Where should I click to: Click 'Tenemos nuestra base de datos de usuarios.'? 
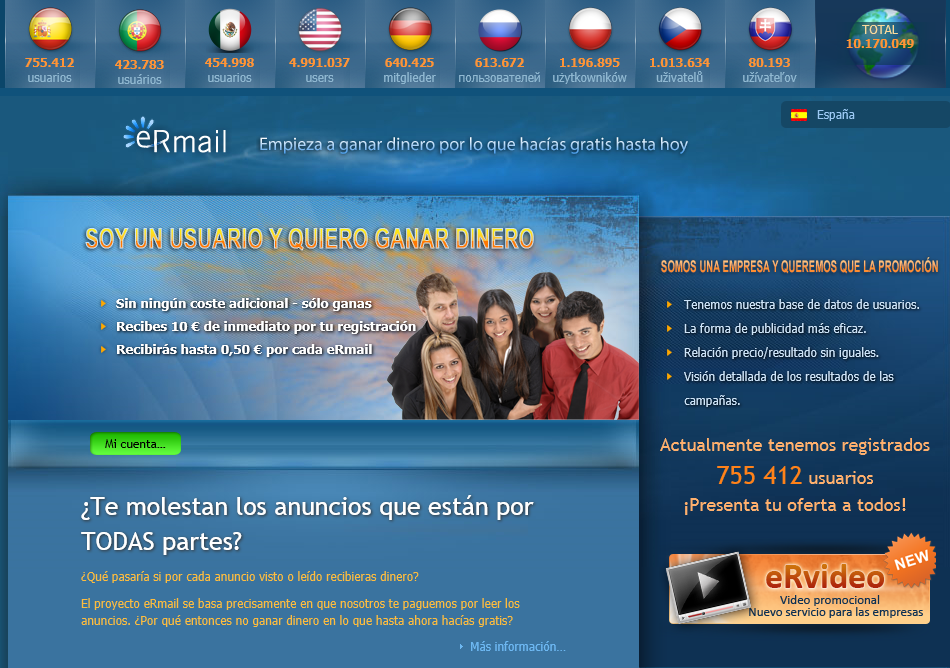tap(802, 305)
